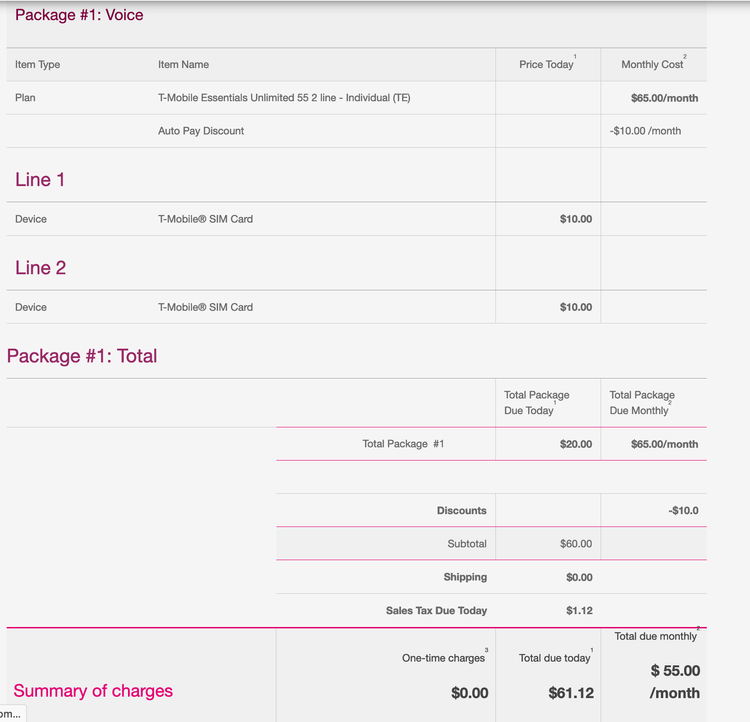Viewport: 750px width, 722px height.
Task: Click the 'Shipping' row label
Action: click(x=465, y=577)
